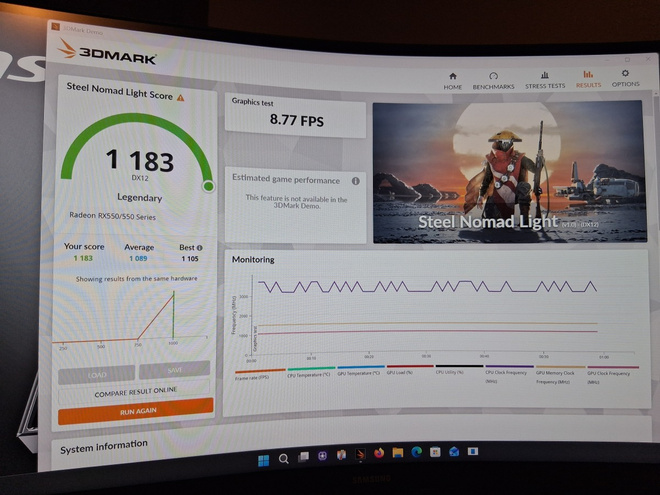Click the Monitoring panel heading
660x495 pixels.
pyautogui.click(x=253, y=260)
